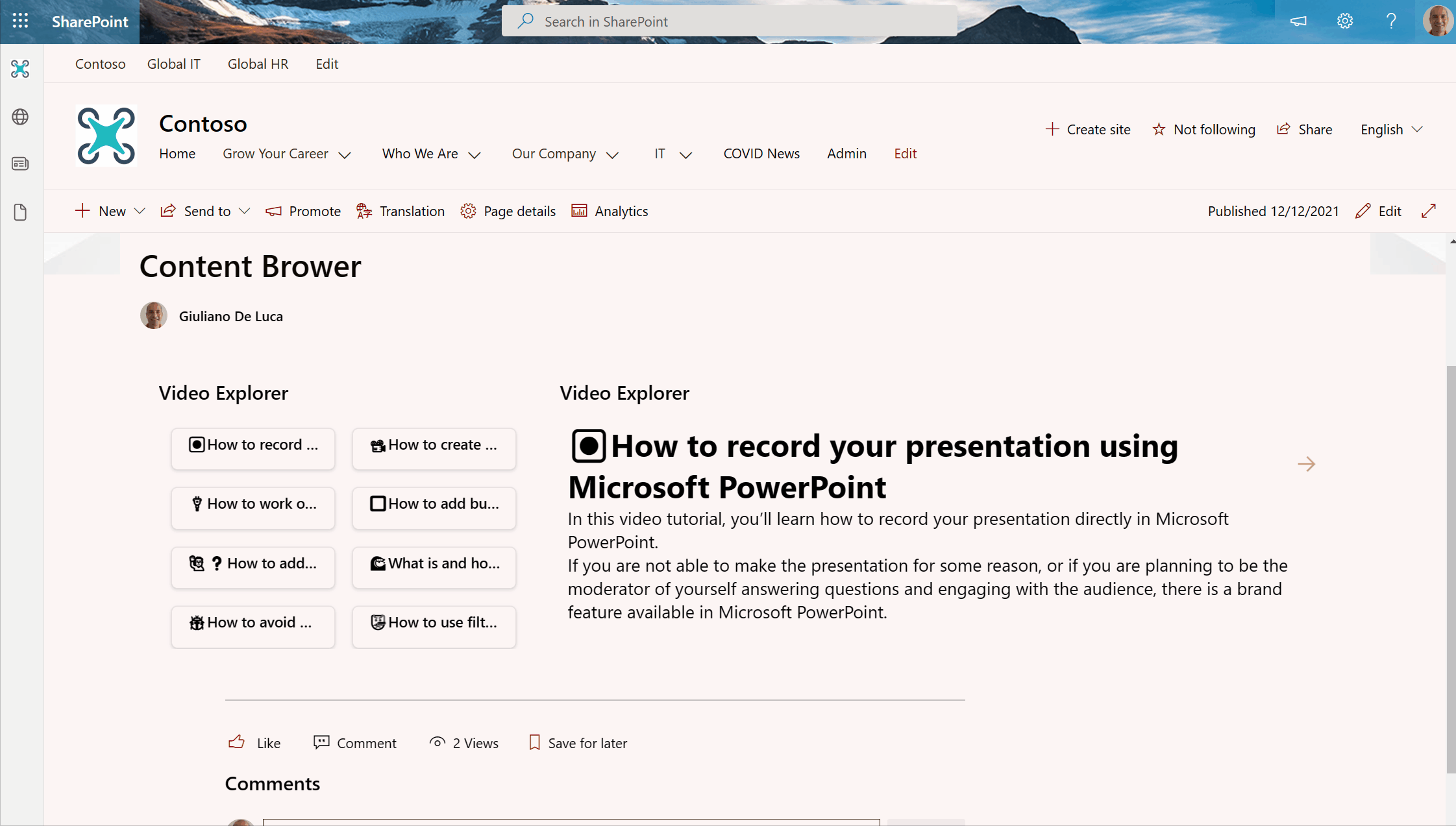This screenshot has height=826, width=1456.
Task: Toggle Save for later bookmark
Action: tap(578, 742)
